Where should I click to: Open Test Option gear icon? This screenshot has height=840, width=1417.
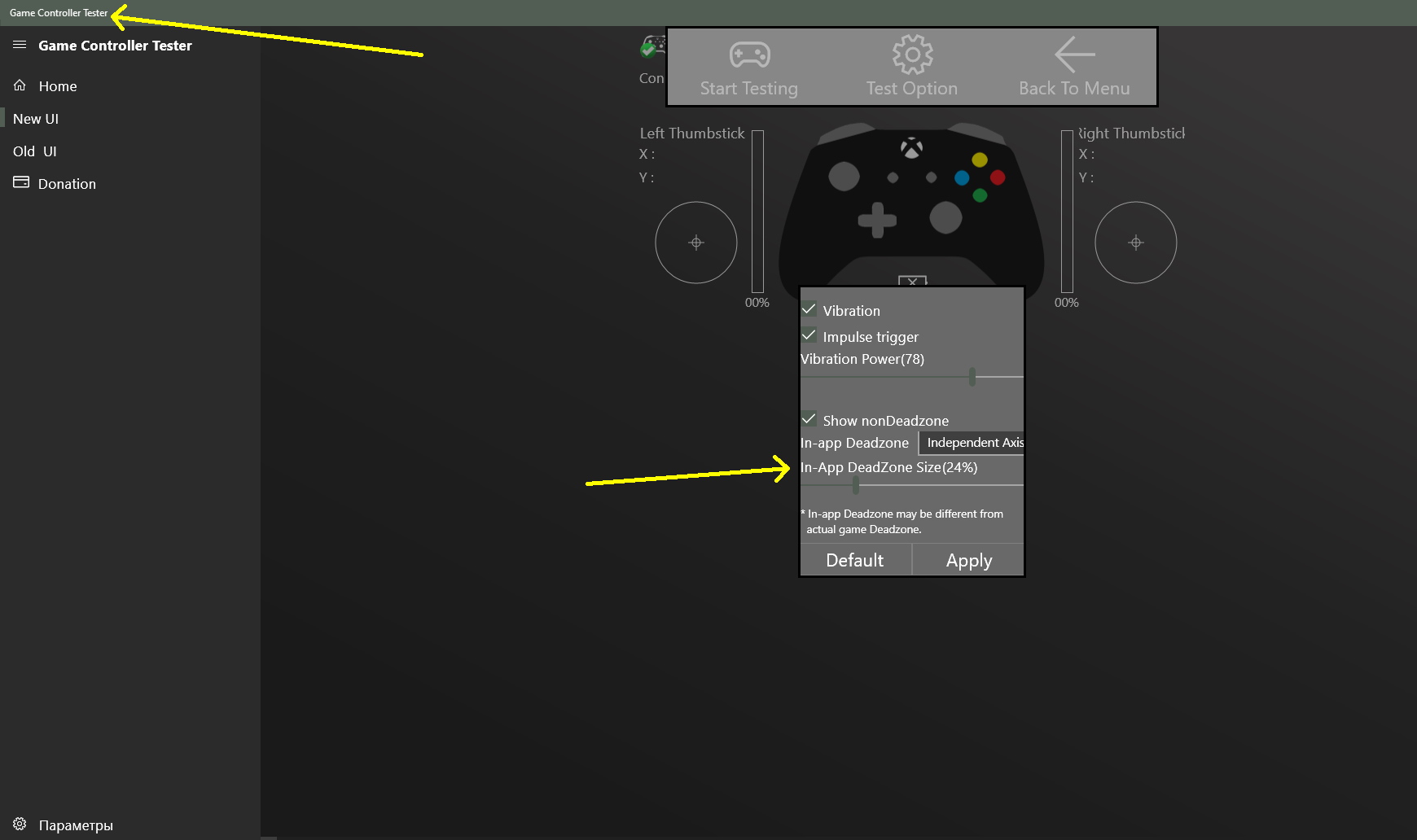(x=912, y=55)
